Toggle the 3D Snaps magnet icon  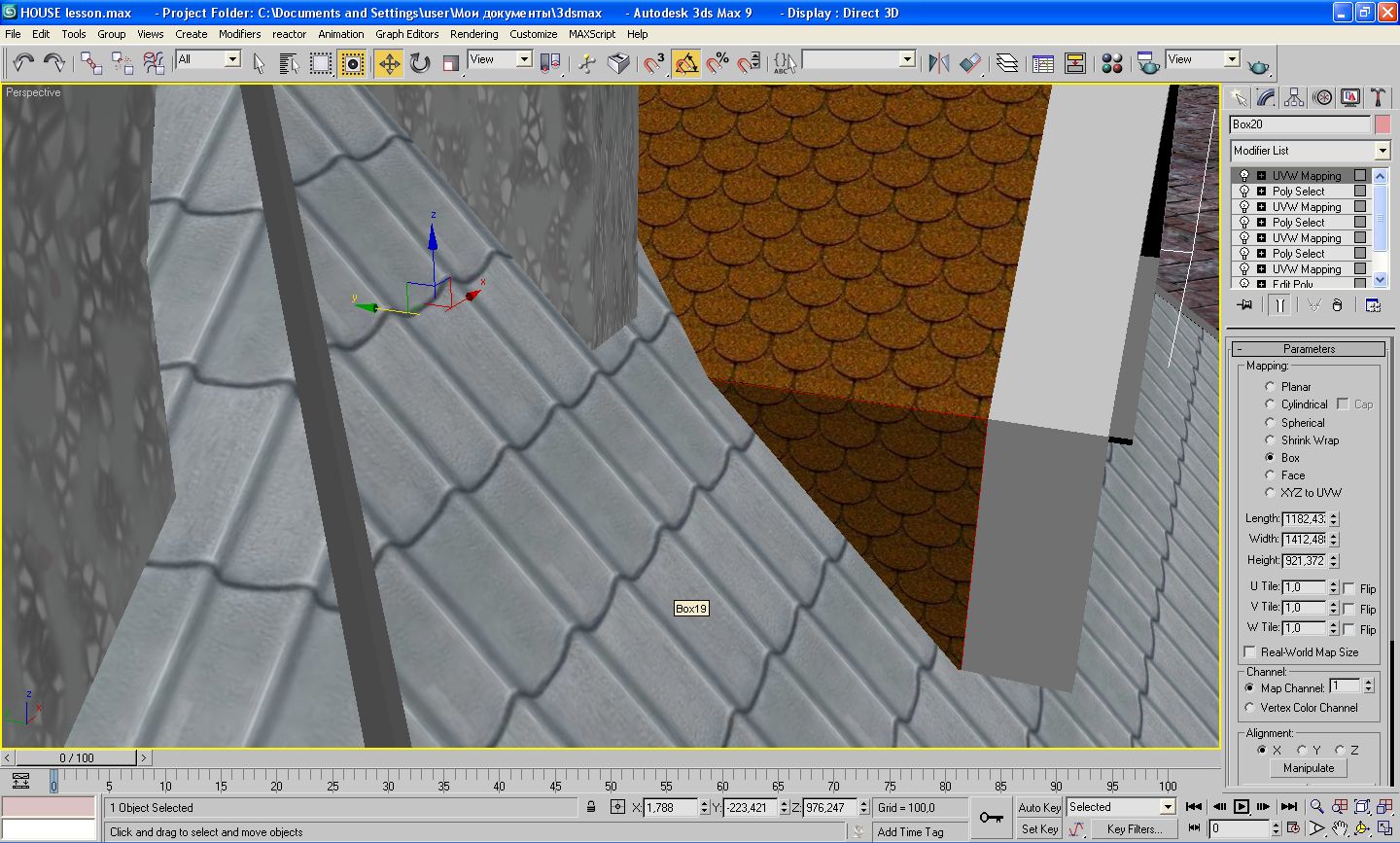654,63
